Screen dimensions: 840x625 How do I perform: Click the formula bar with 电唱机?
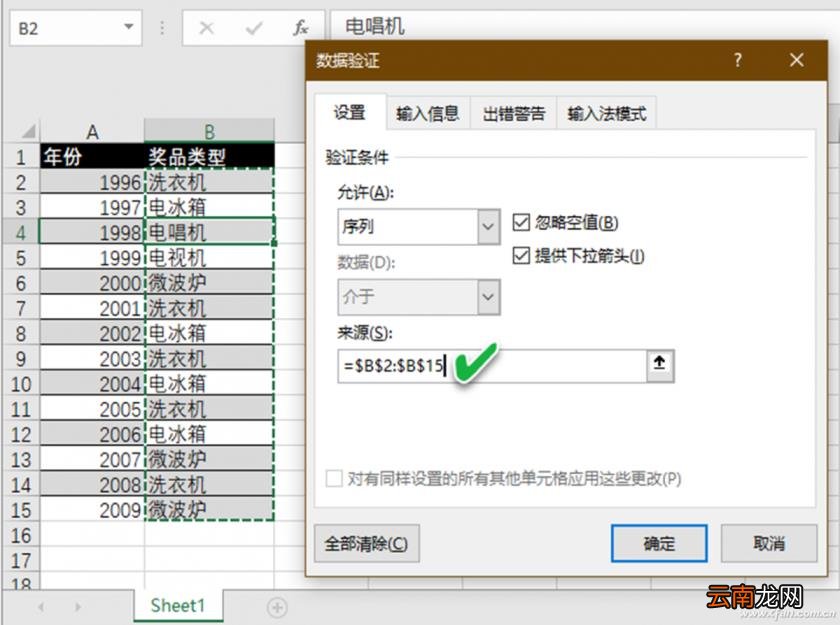[584, 26]
